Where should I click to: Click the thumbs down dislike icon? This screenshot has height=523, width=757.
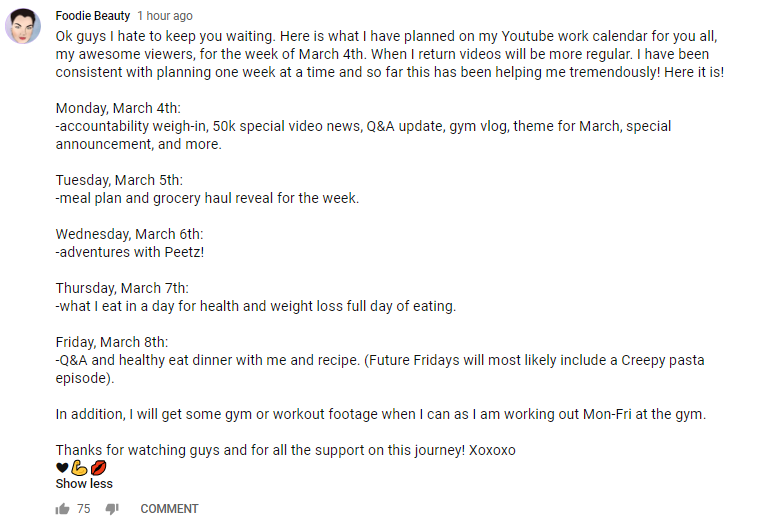tap(112, 509)
